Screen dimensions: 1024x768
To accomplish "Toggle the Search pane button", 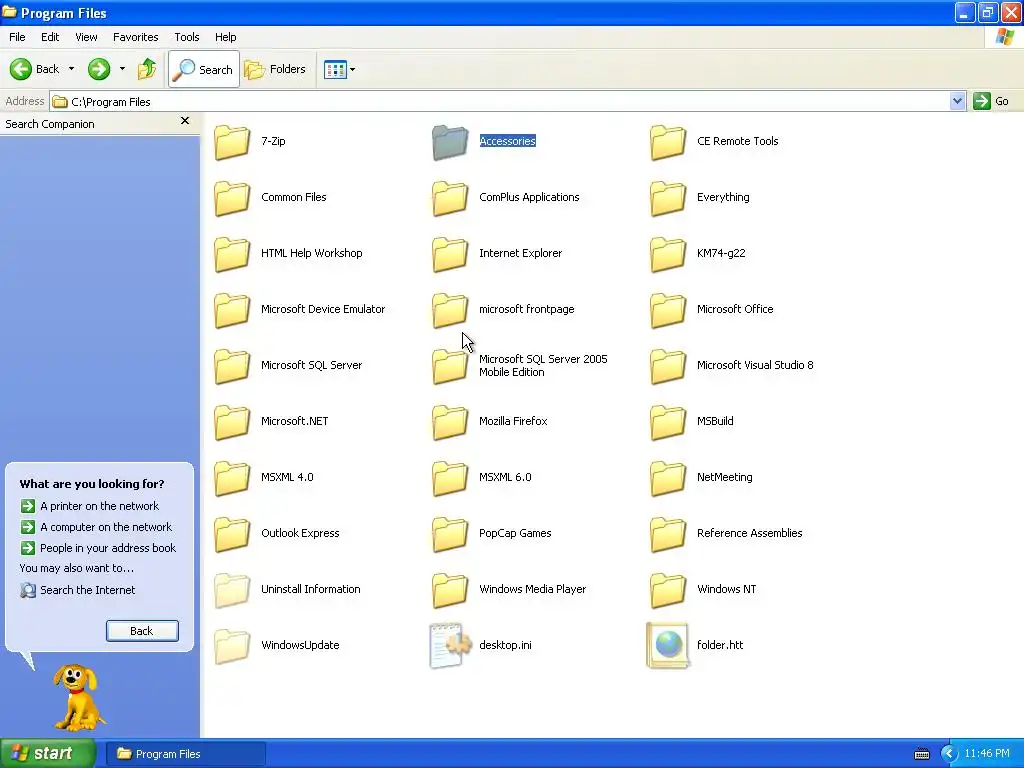I will [204, 69].
